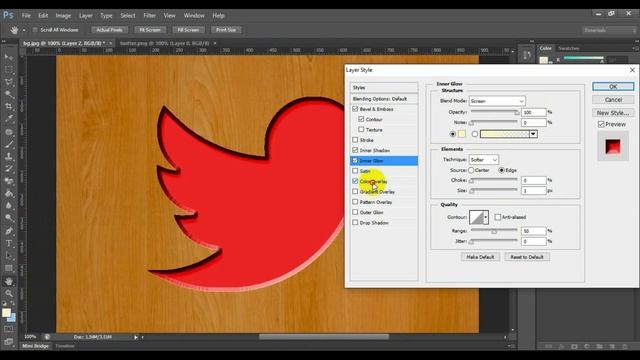Image resolution: width=640 pixels, height=360 pixels.
Task: Enable the Drop Shadow checkbox
Action: tap(355, 223)
